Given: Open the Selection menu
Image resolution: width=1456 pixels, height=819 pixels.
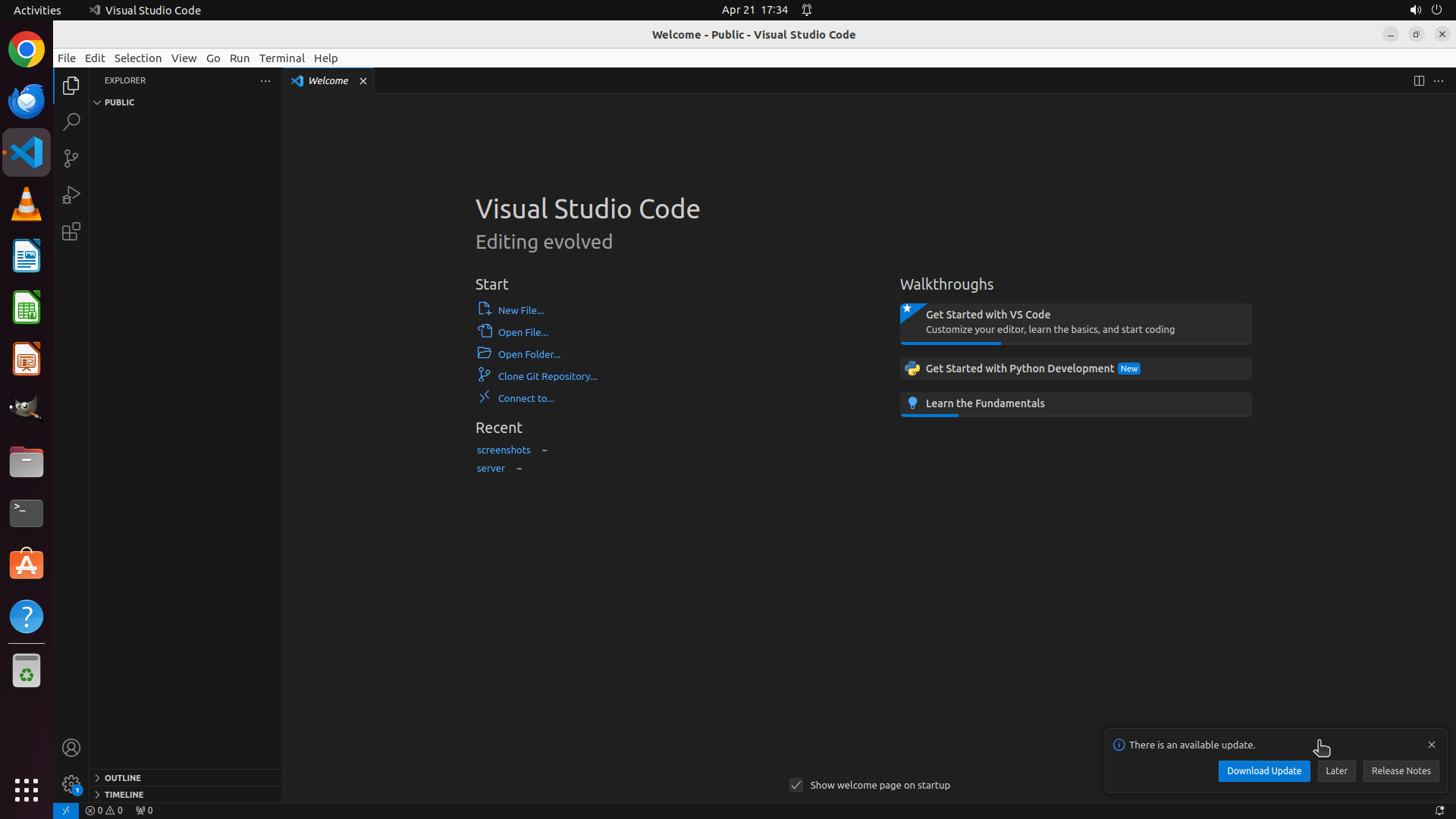Looking at the screenshot, I should coord(137,58).
